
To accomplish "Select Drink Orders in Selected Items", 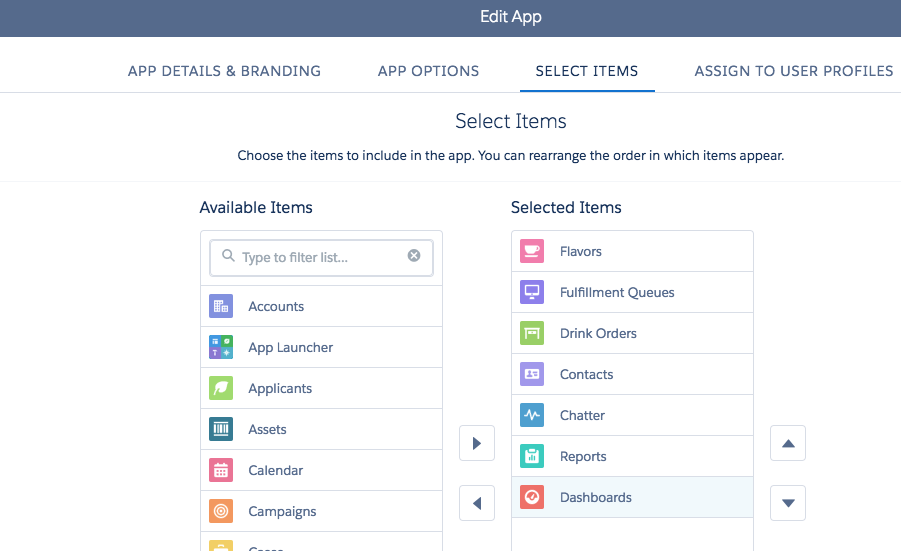I will pos(598,333).
